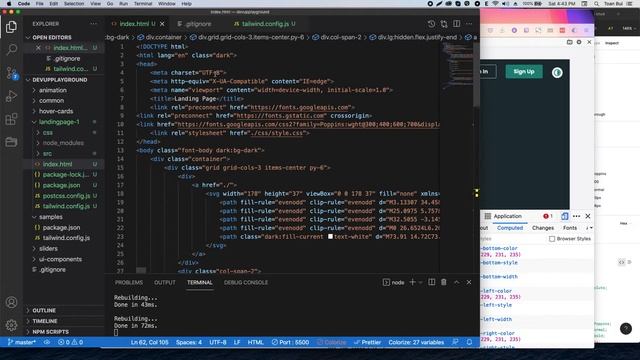
Task: Open terminal launch profile dropdown arrow
Action: [420, 282]
